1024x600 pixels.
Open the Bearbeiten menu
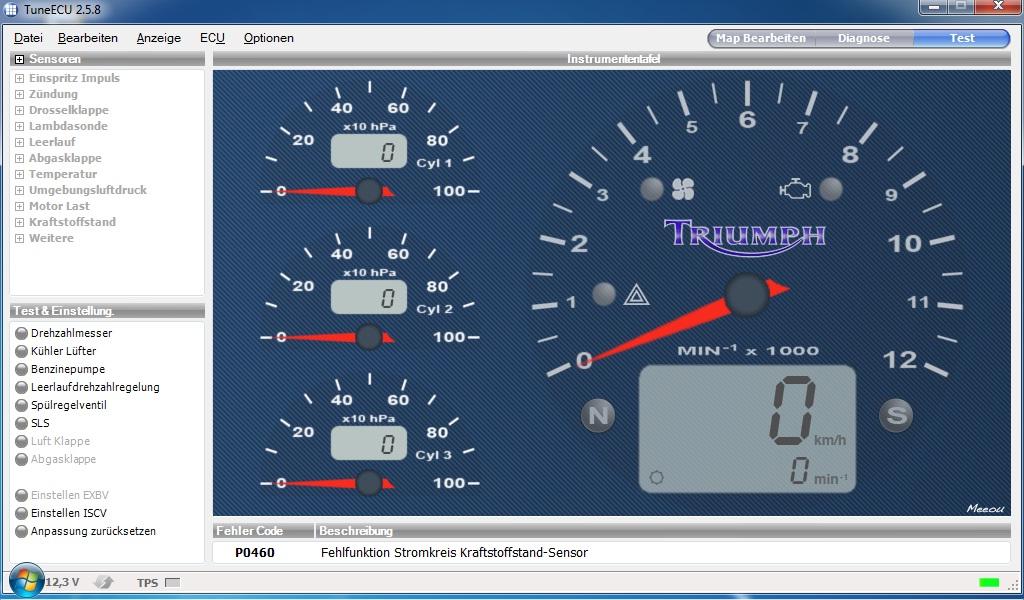pyautogui.click(x=88, y=38)
